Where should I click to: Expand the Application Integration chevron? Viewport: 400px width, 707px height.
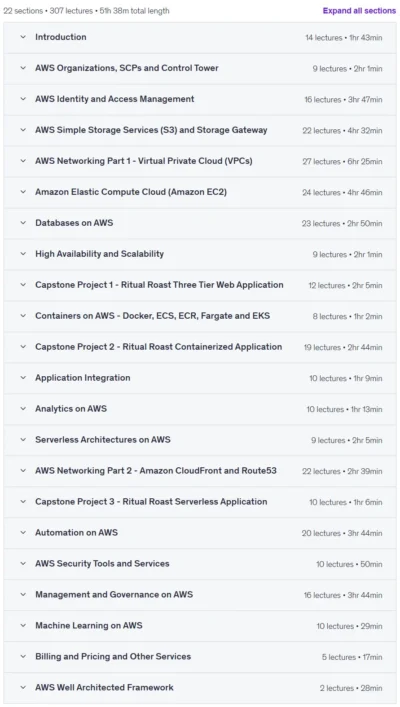click(x=23, y=378)
